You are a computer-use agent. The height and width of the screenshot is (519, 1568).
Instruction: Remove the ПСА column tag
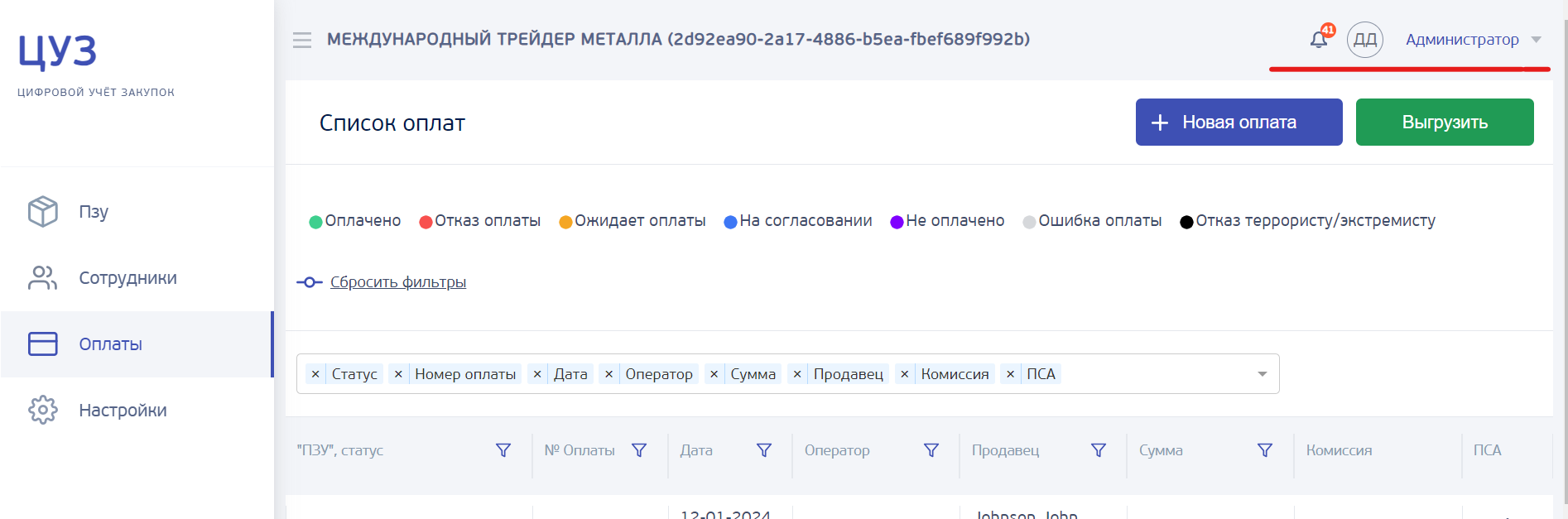coord(1010,374)
